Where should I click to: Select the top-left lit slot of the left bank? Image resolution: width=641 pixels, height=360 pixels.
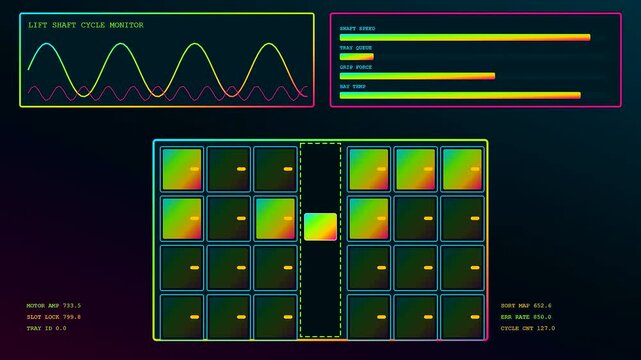[182, 169]
